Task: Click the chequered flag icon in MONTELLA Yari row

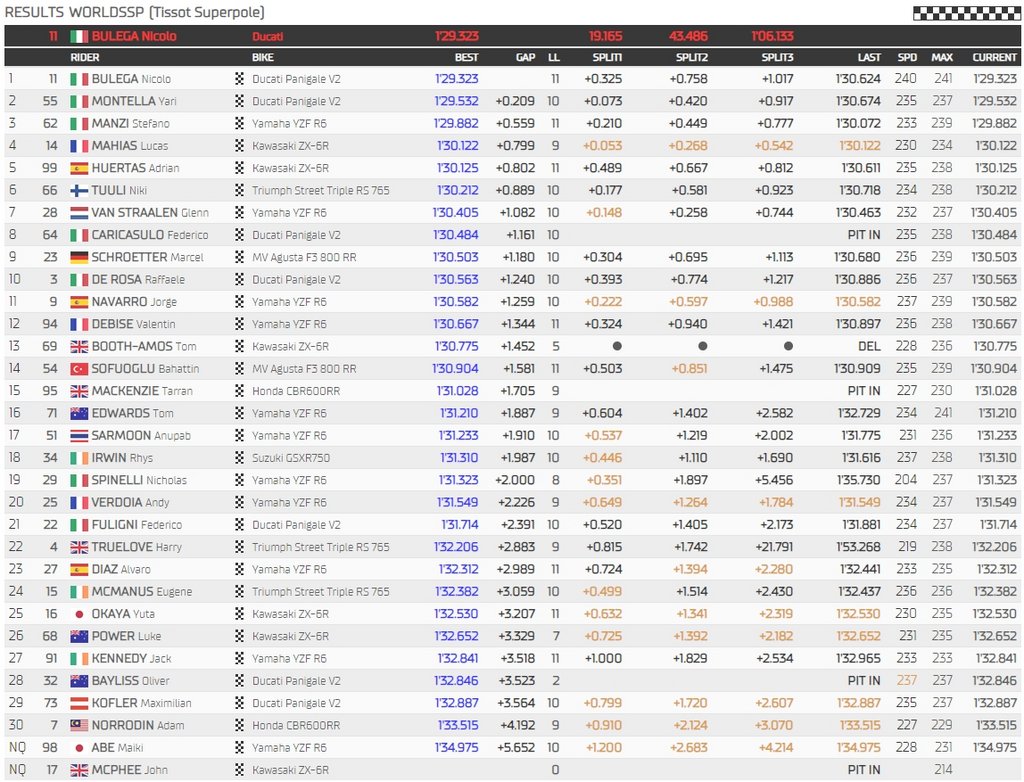Action: [240, 101]
